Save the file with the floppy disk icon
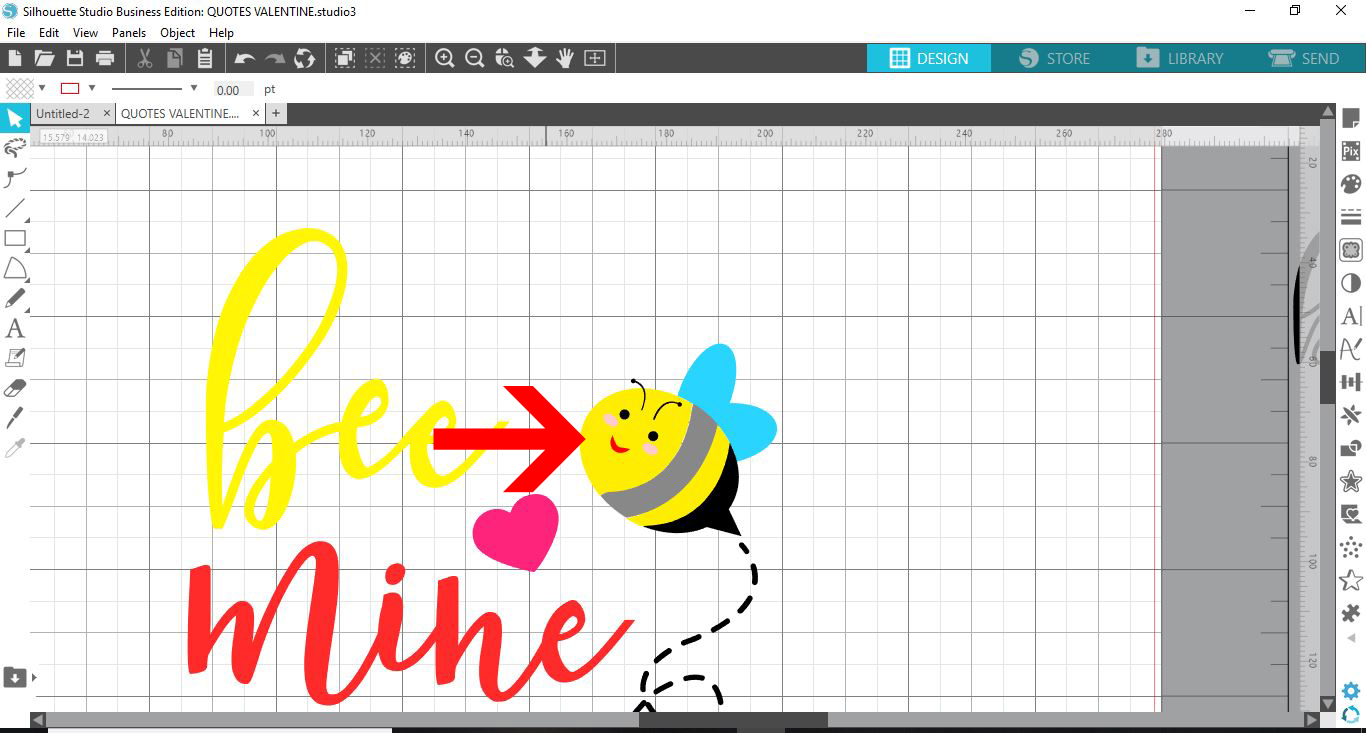Image resolution: width=1366 pixels, height=733 pixels. pos(74,59)
